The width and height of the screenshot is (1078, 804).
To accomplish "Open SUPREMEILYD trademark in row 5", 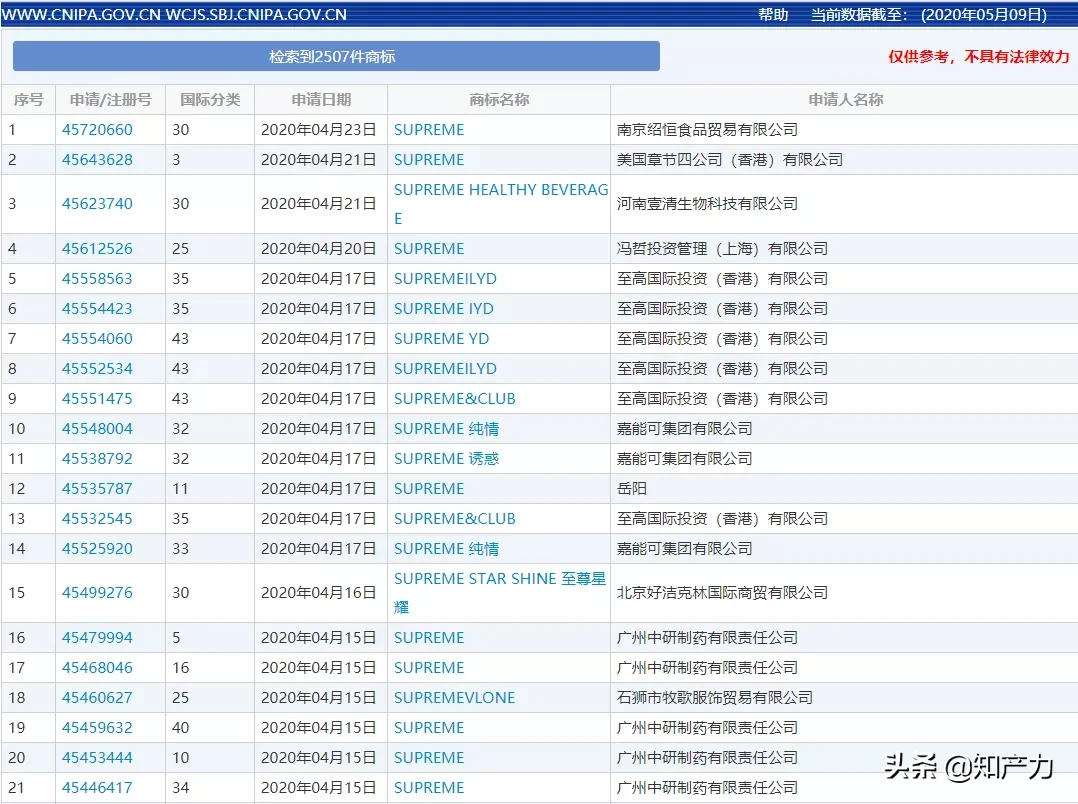I will point(445,279).
